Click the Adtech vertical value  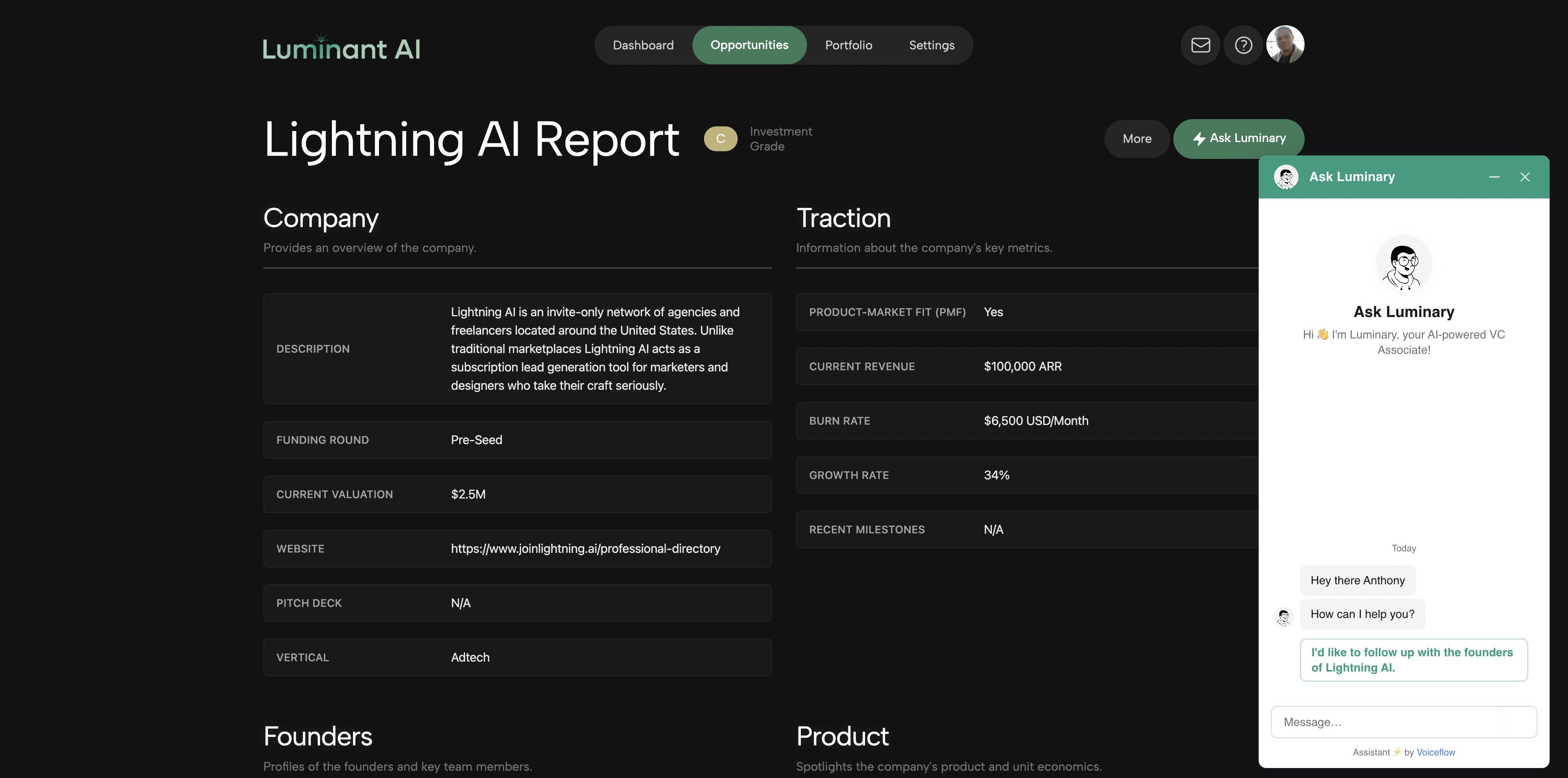click(x=470, y=657)
